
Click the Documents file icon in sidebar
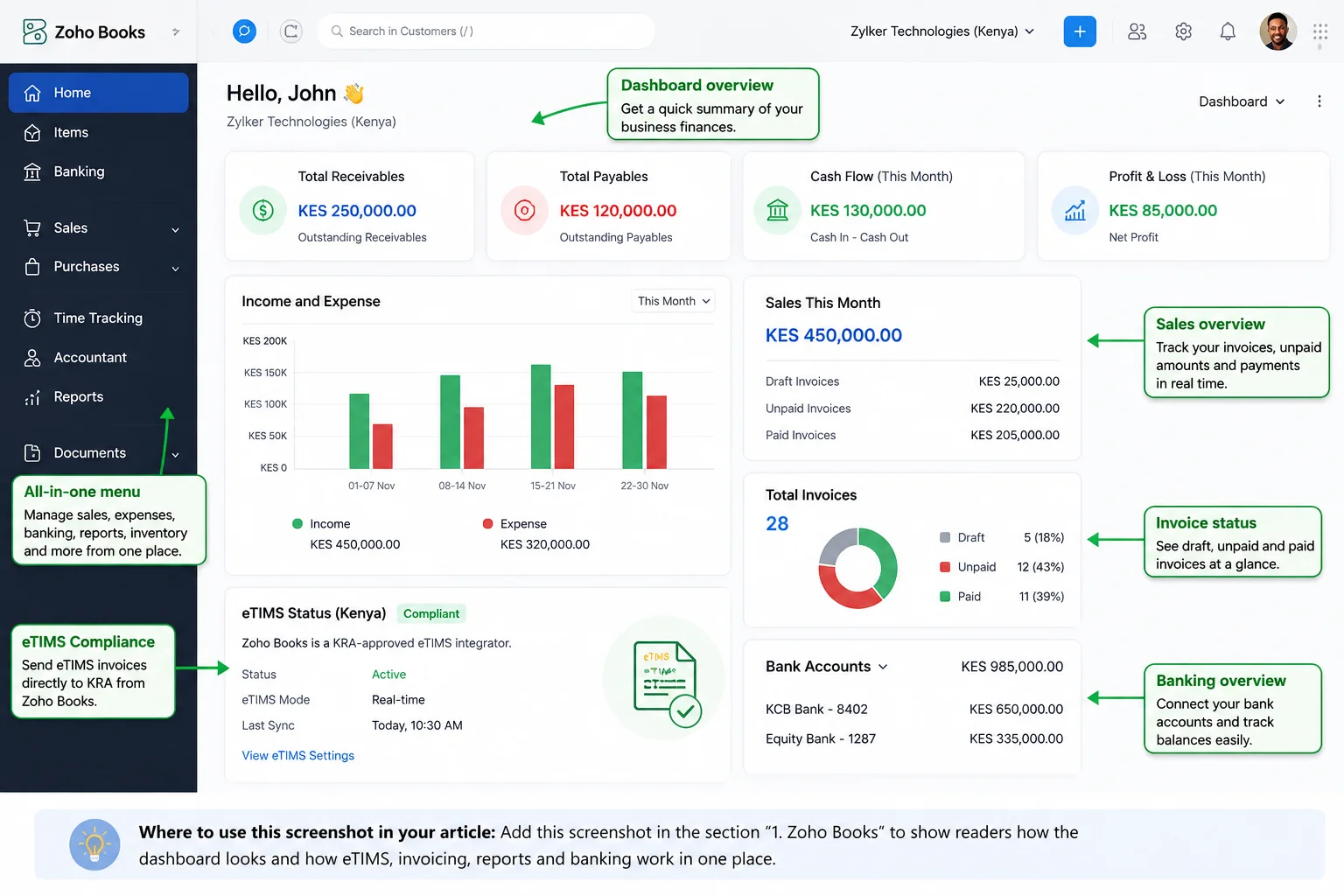(32, 453)
